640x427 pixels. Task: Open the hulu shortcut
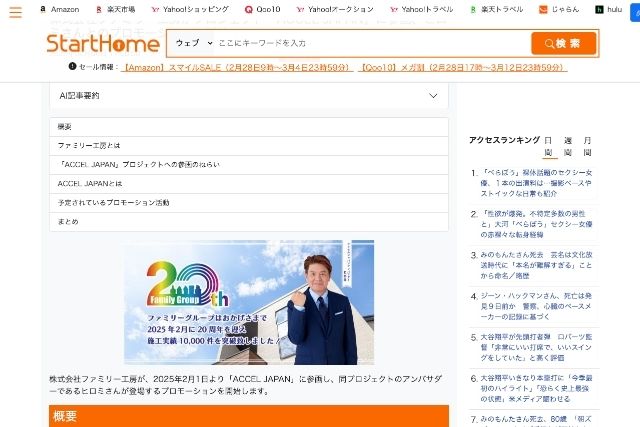[x=609, y=9]
